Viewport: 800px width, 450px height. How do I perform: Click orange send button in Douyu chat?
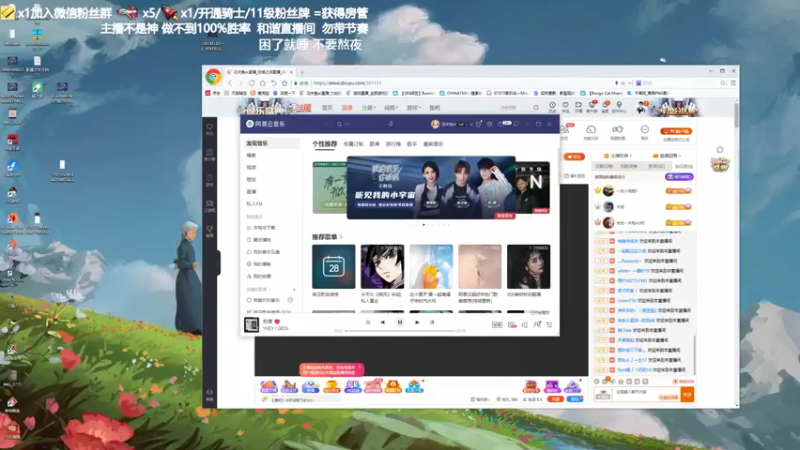(687, 394)
